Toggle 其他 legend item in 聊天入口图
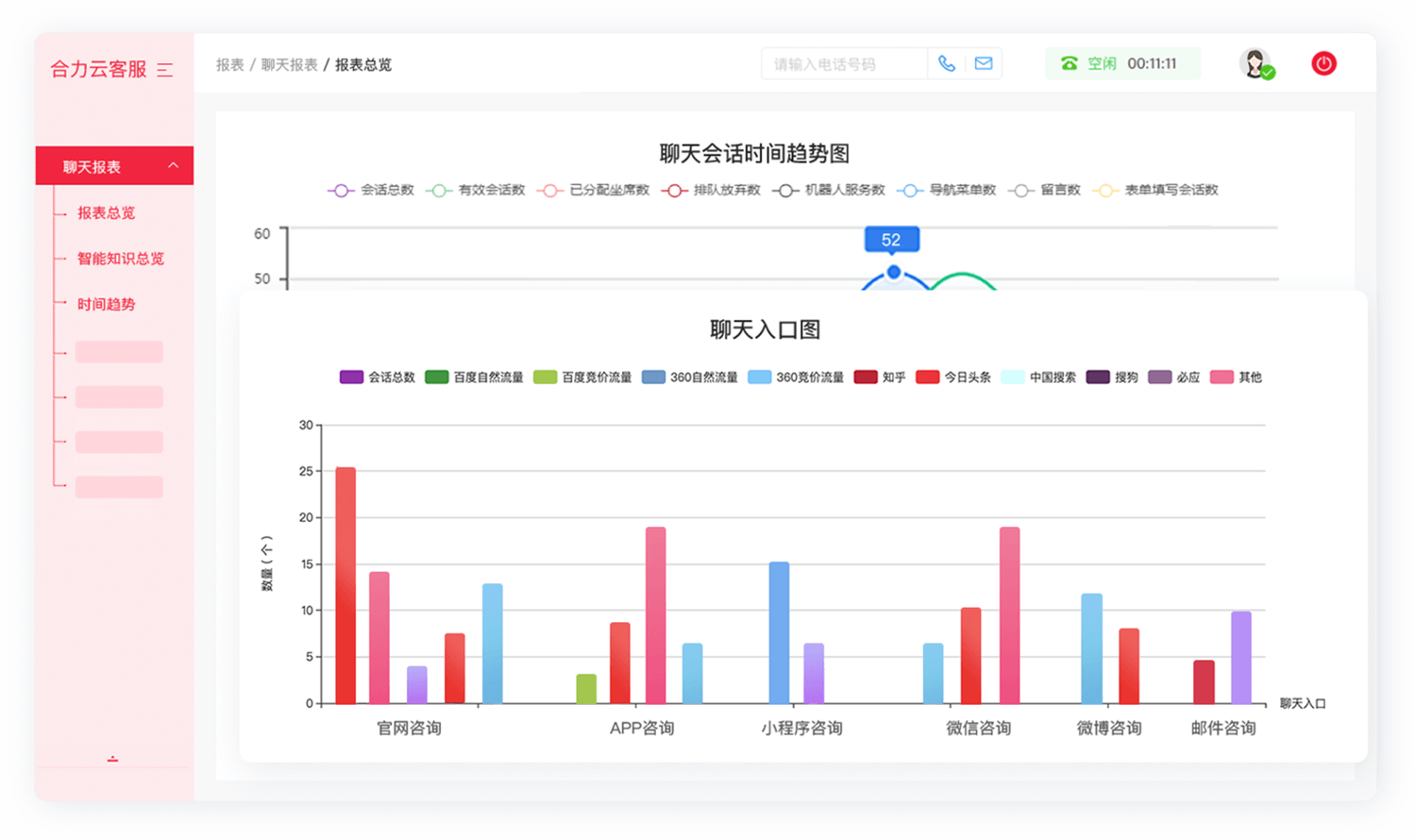 click(1236, 377)
